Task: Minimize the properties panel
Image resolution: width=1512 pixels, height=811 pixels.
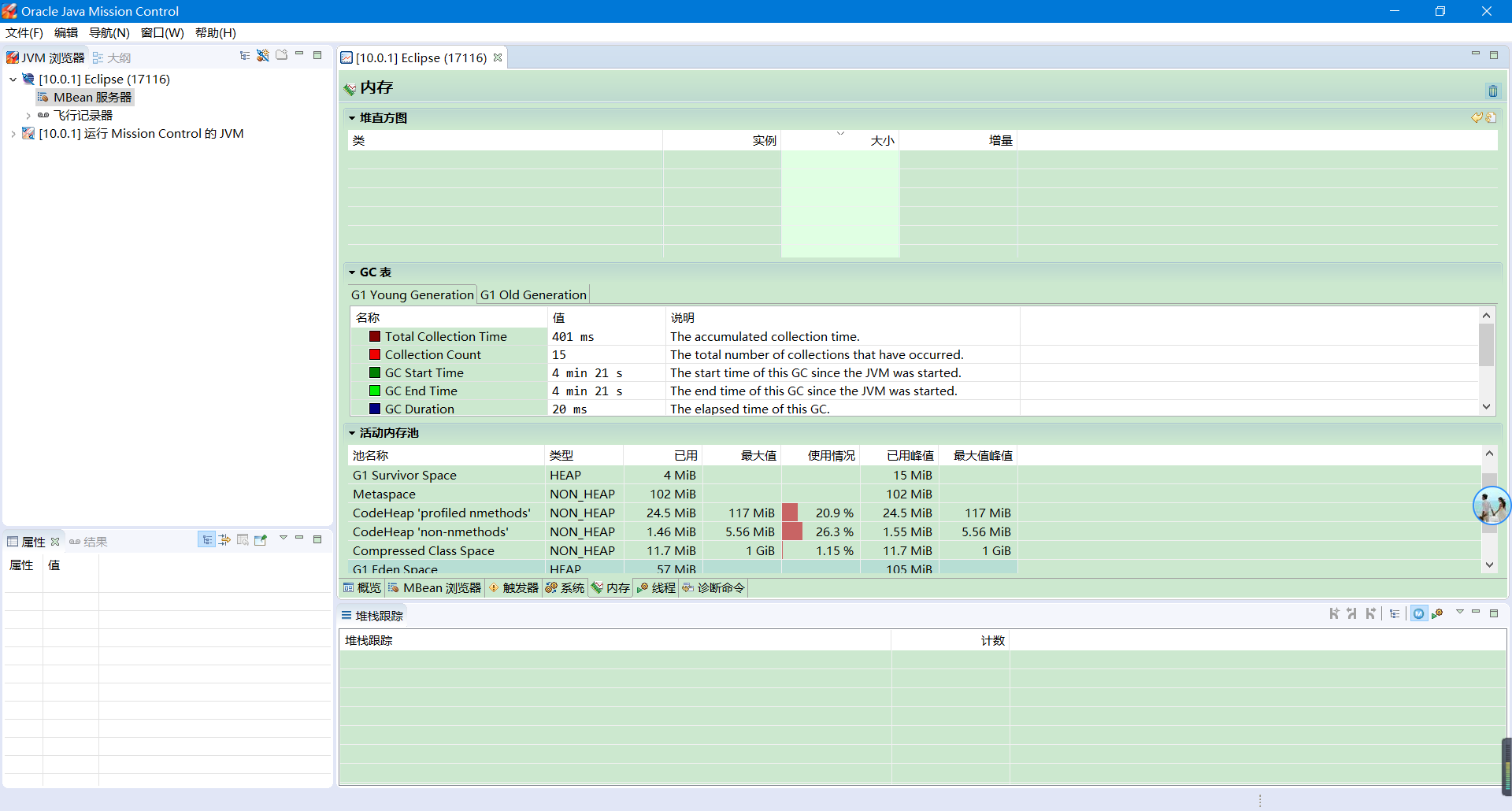Action: (x=299, y=538)
